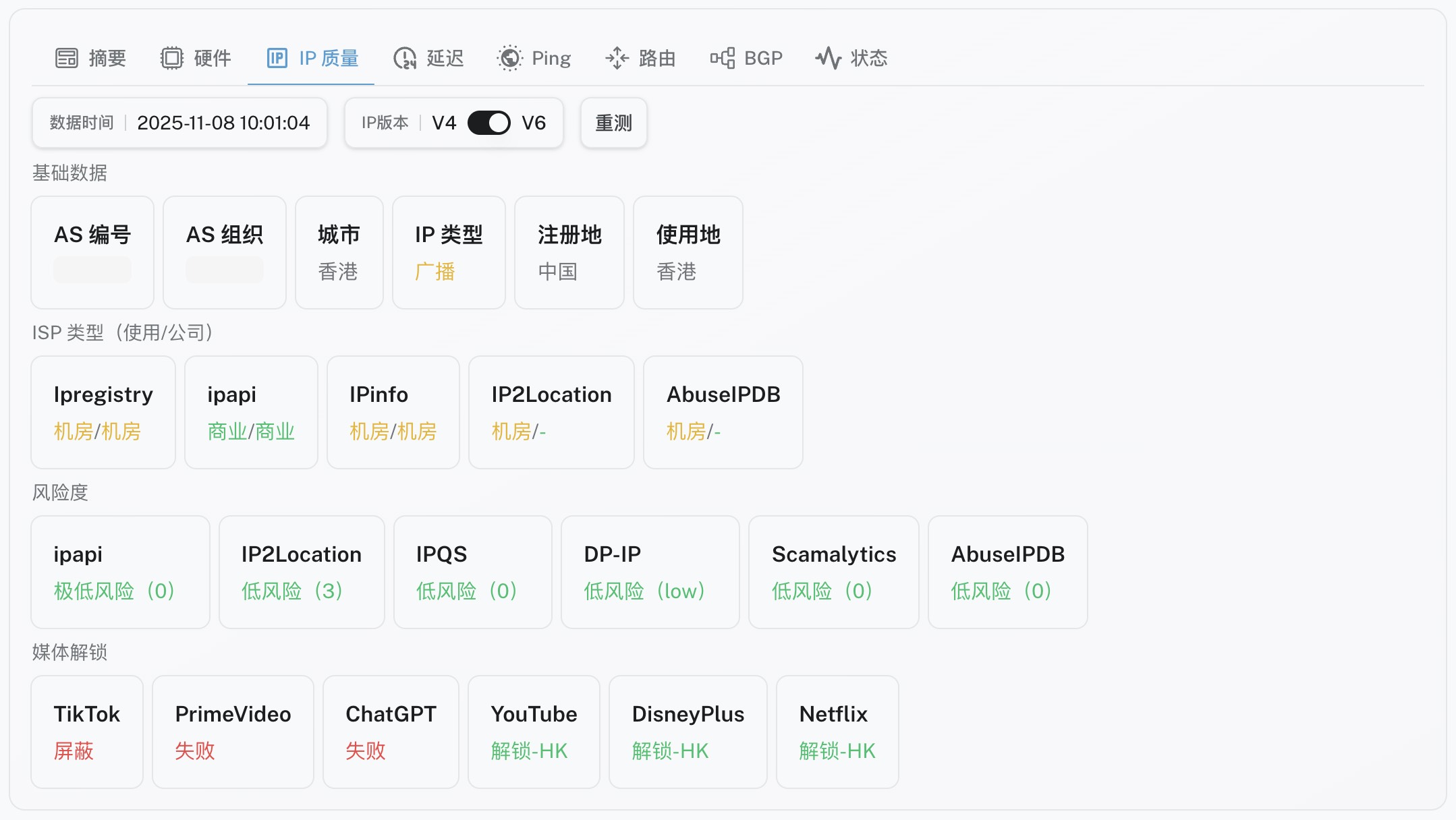This screenshot has height=820, width=1456.
Task: Select the Scamalytics risk card
Action: (x=833, y=572)
